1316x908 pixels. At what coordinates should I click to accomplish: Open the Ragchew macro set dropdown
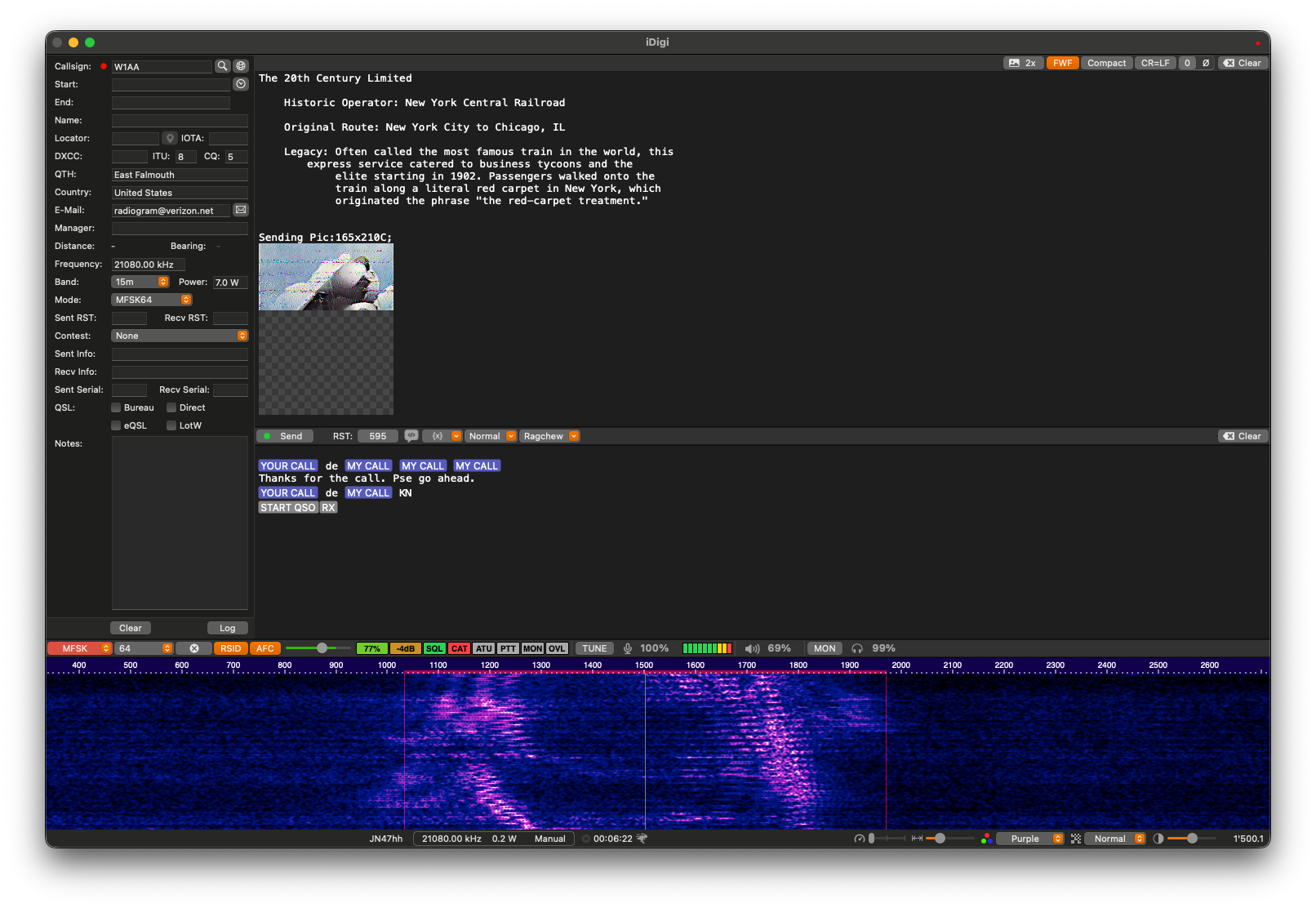click(550, 436)
